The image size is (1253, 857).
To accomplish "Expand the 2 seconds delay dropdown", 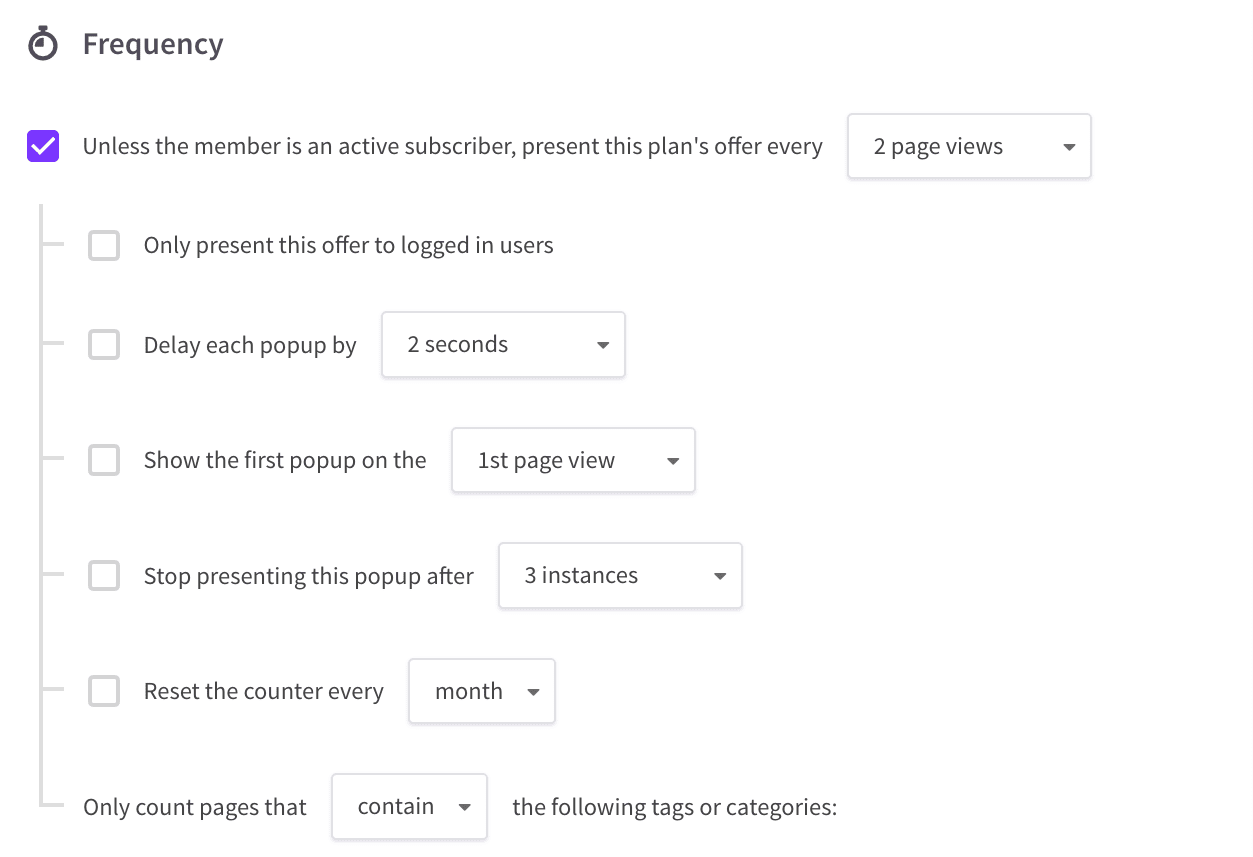I will tap(503, 345).
